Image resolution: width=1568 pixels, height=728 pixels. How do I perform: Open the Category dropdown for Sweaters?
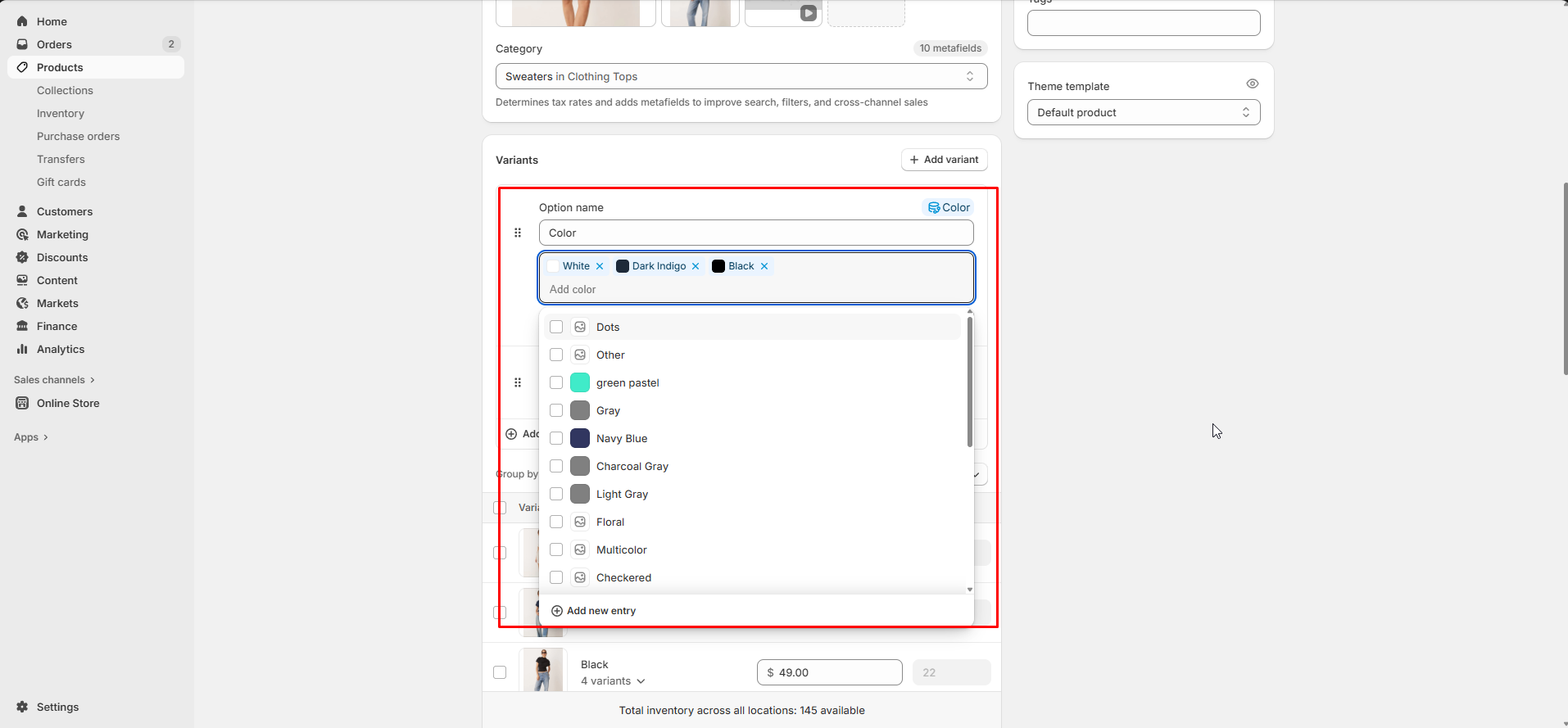pyautogui.click(x=741, y=76)
